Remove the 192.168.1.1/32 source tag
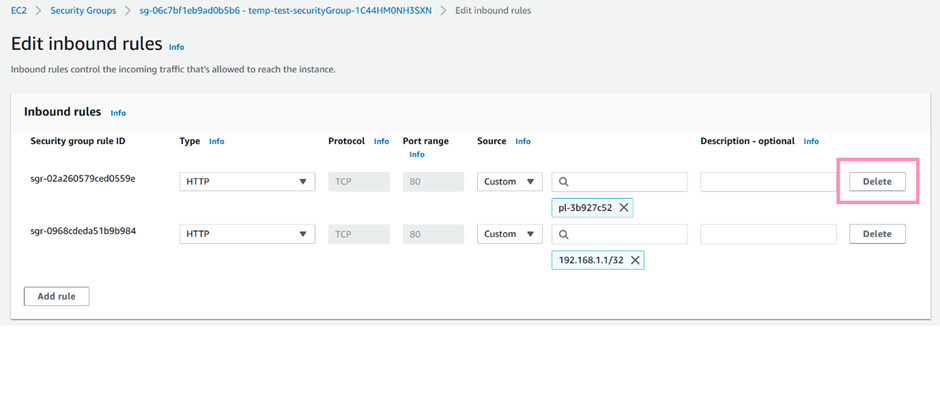 [635, 260]
